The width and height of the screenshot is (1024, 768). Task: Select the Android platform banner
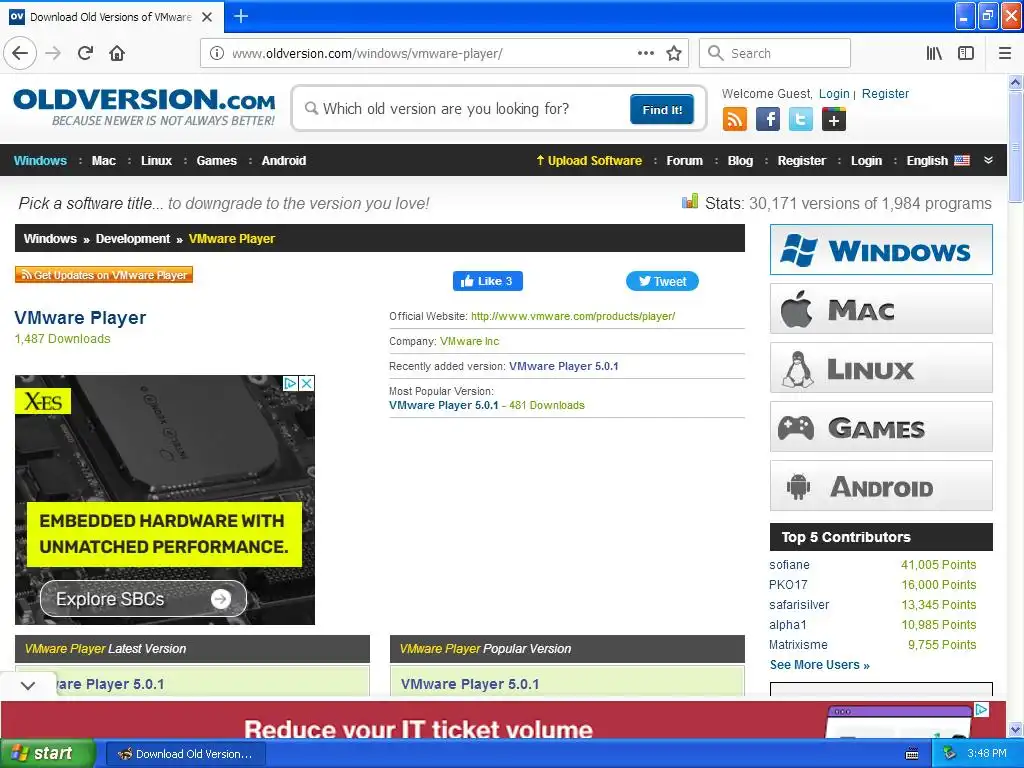[x=881, y=486]
